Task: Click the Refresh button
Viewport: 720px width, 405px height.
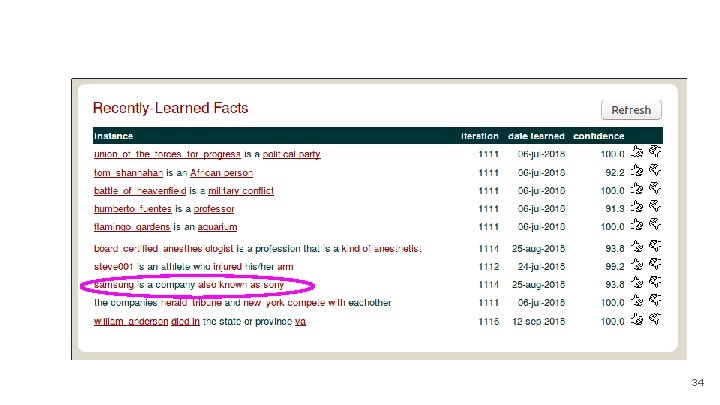Action: (x=631, y=110)
